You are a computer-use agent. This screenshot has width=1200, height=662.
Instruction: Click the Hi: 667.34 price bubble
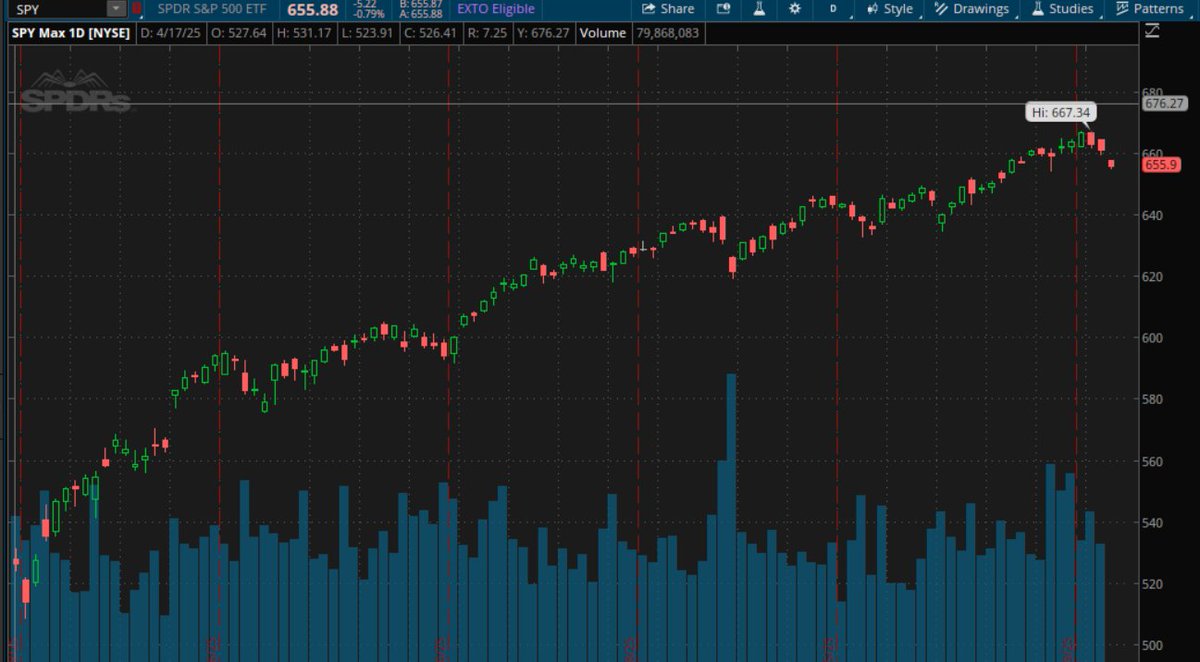(1060, 113)
